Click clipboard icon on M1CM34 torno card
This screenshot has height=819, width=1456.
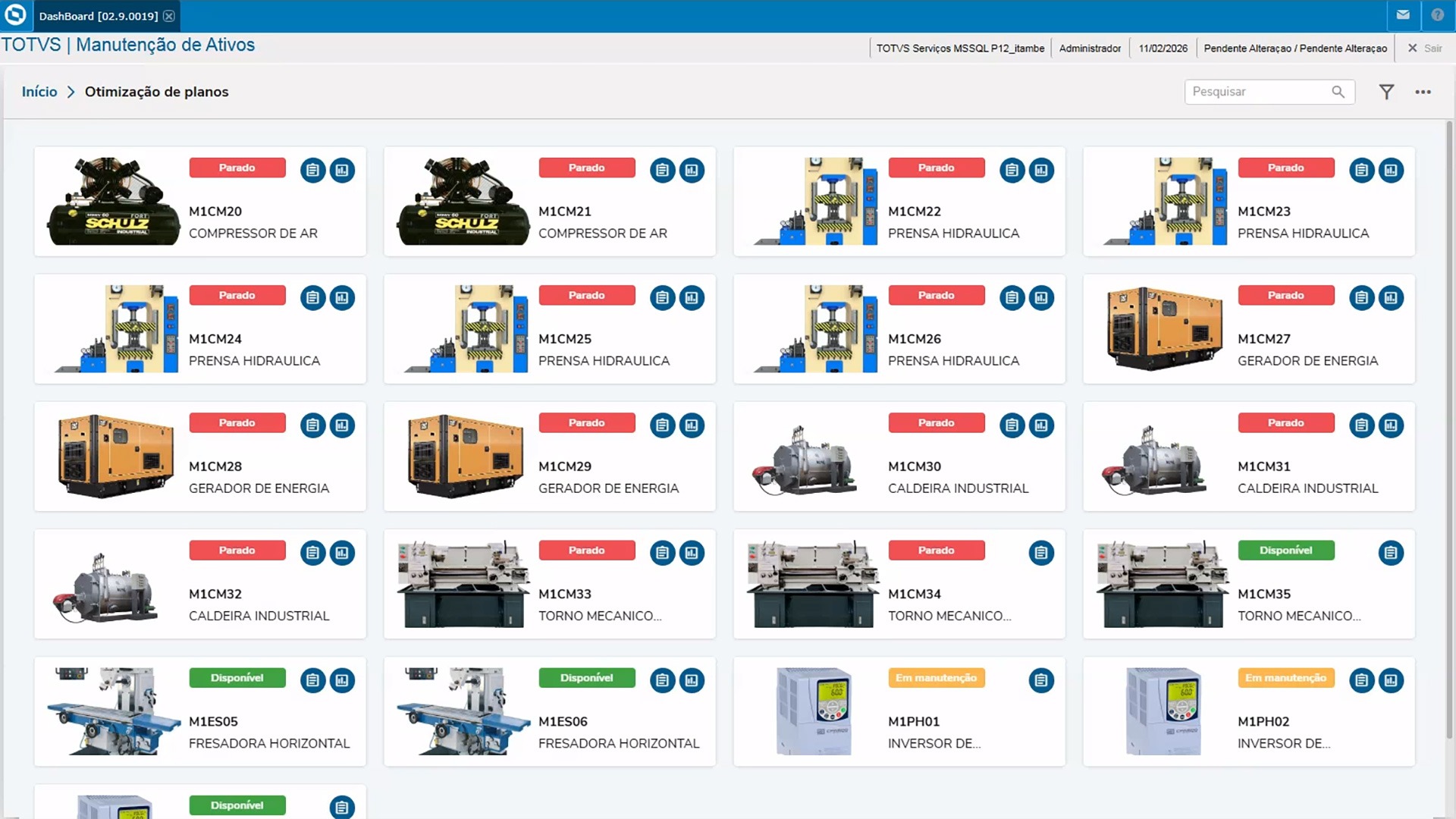(x=1041, y=553)
